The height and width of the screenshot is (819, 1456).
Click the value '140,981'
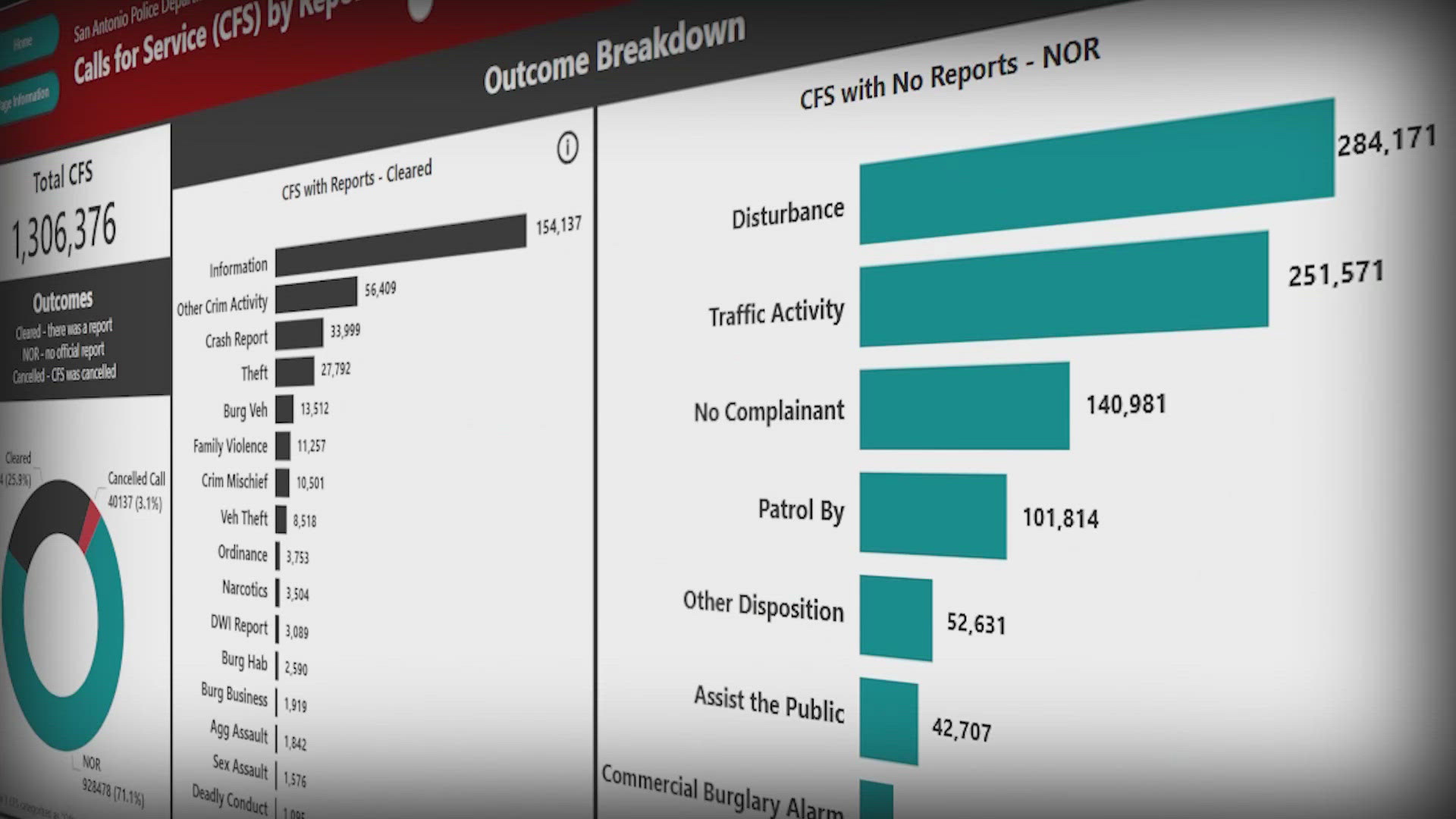pos(1126,405)
